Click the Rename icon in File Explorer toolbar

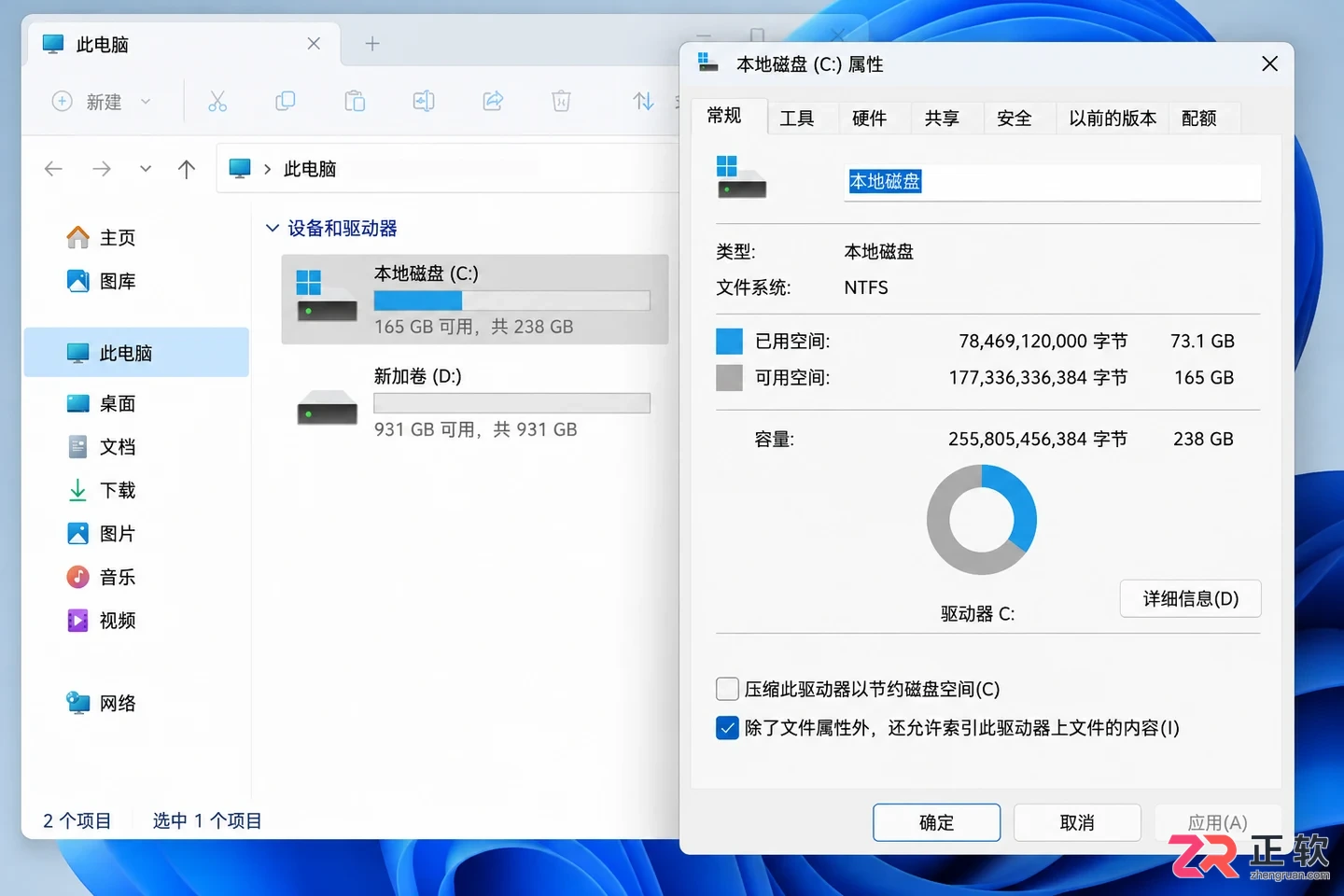pyautogui.click(x=424, y=101)
